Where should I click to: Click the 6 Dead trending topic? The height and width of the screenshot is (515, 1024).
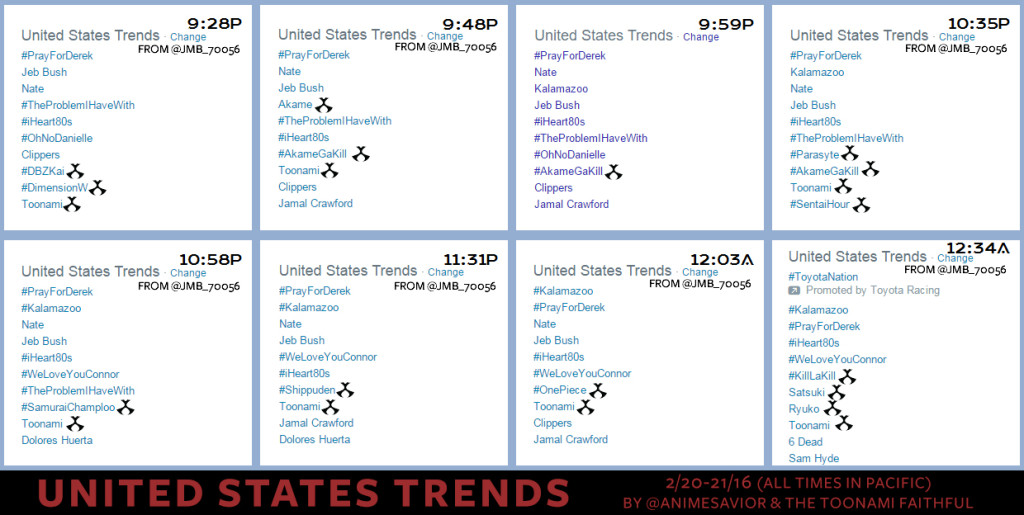pos(806,442)
